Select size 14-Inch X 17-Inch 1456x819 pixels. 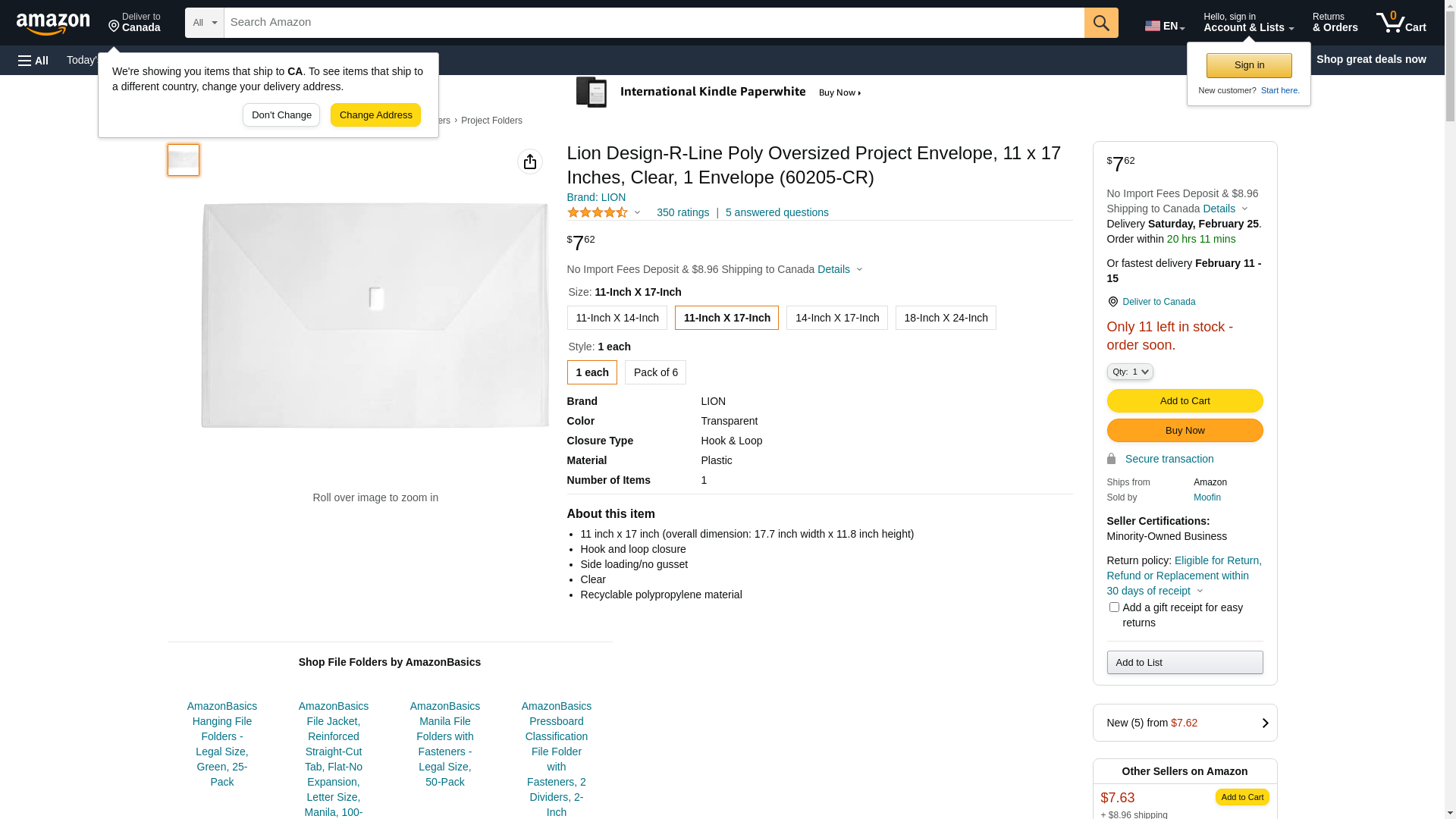point(837,318)
